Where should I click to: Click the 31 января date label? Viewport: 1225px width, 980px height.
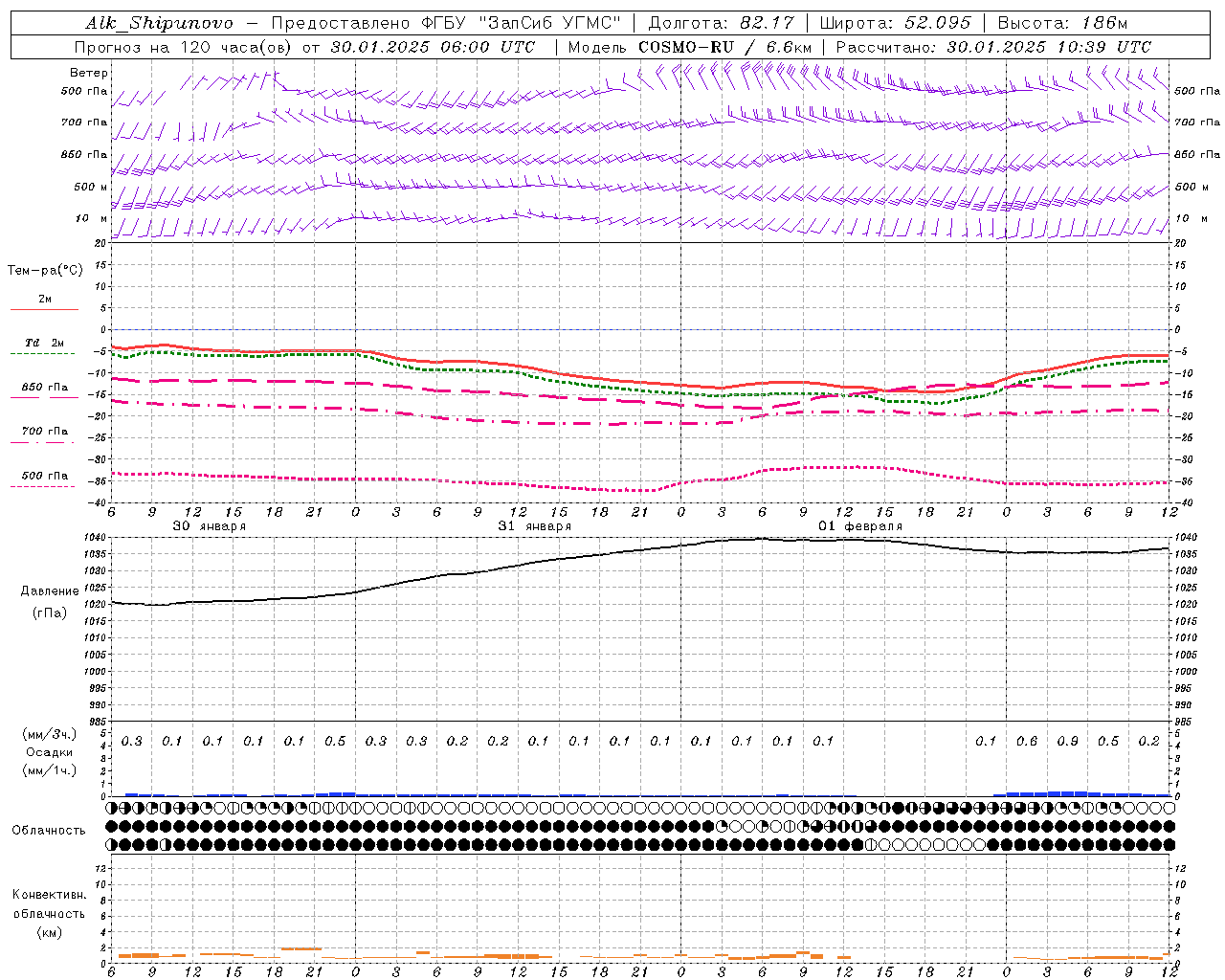[x=534, y=526]
